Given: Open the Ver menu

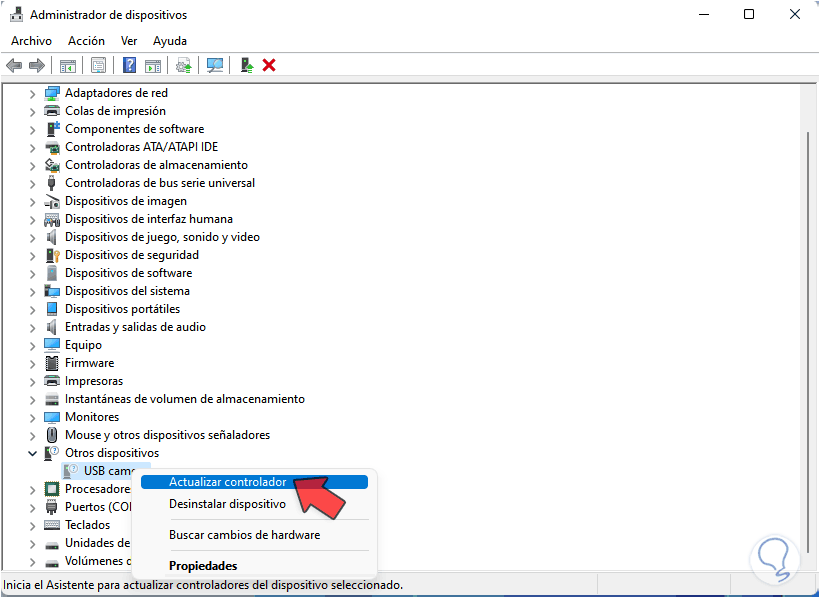Looking at the screenshot, I should pos(128,41).
